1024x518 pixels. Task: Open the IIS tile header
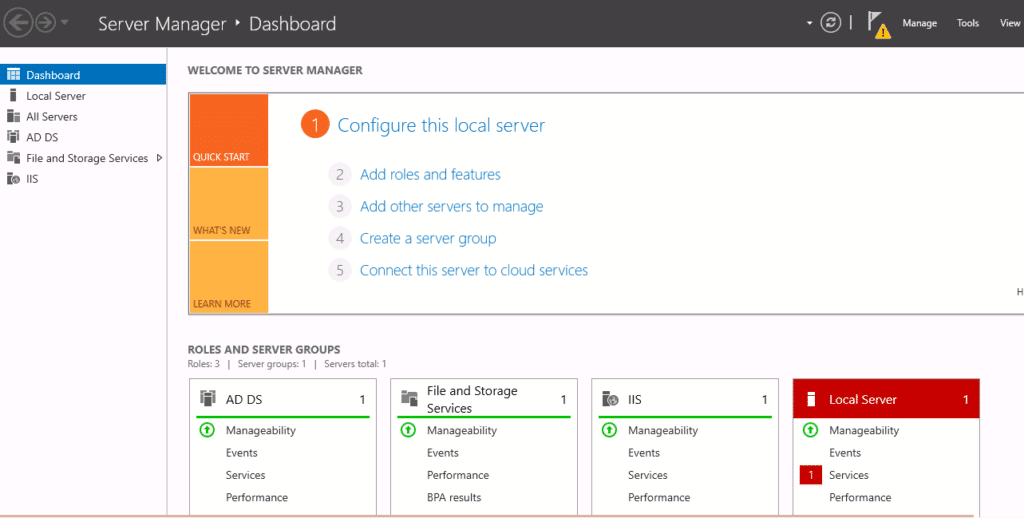(685, 399)
